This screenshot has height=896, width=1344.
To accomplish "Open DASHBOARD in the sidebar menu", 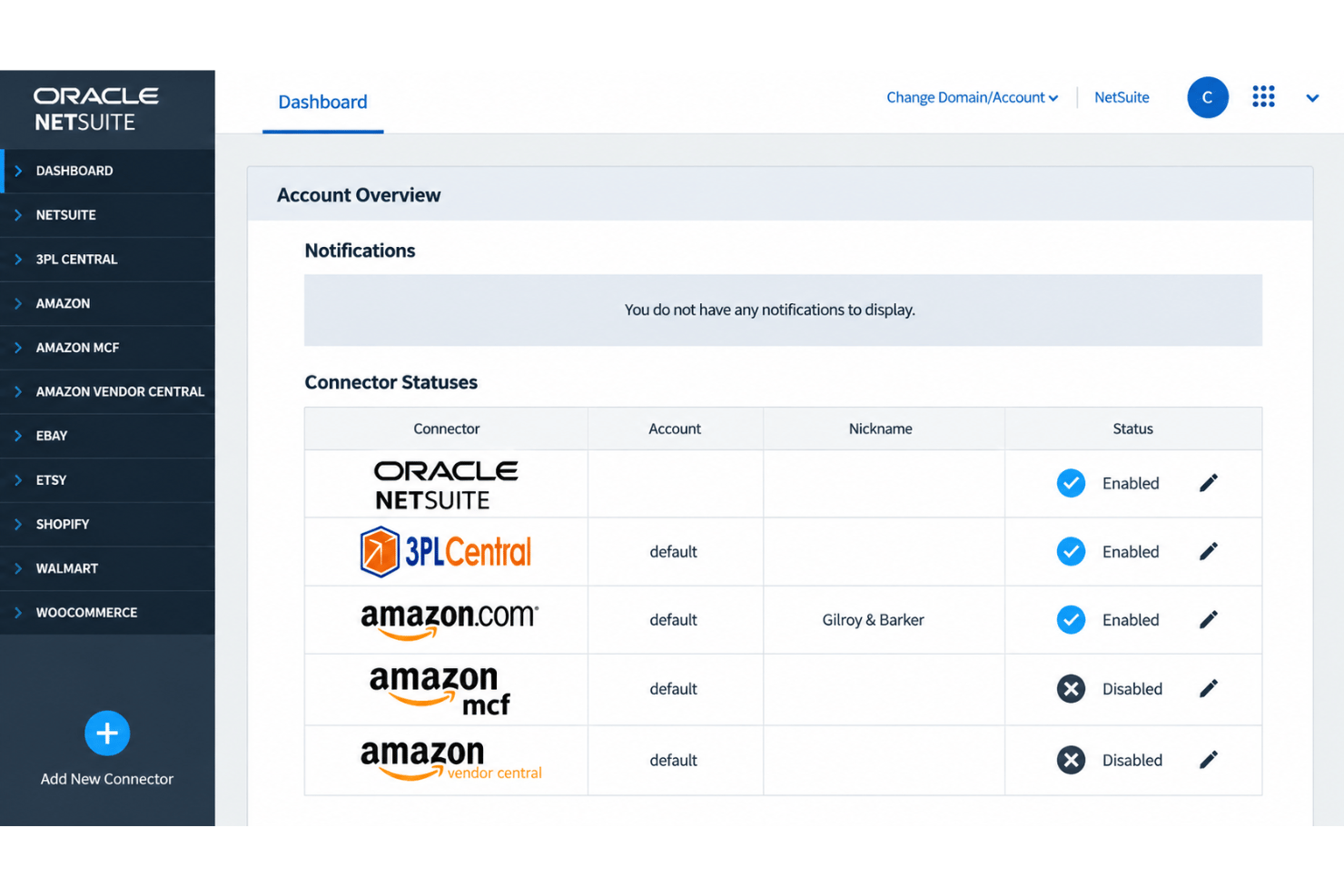I will pos(107,171).
